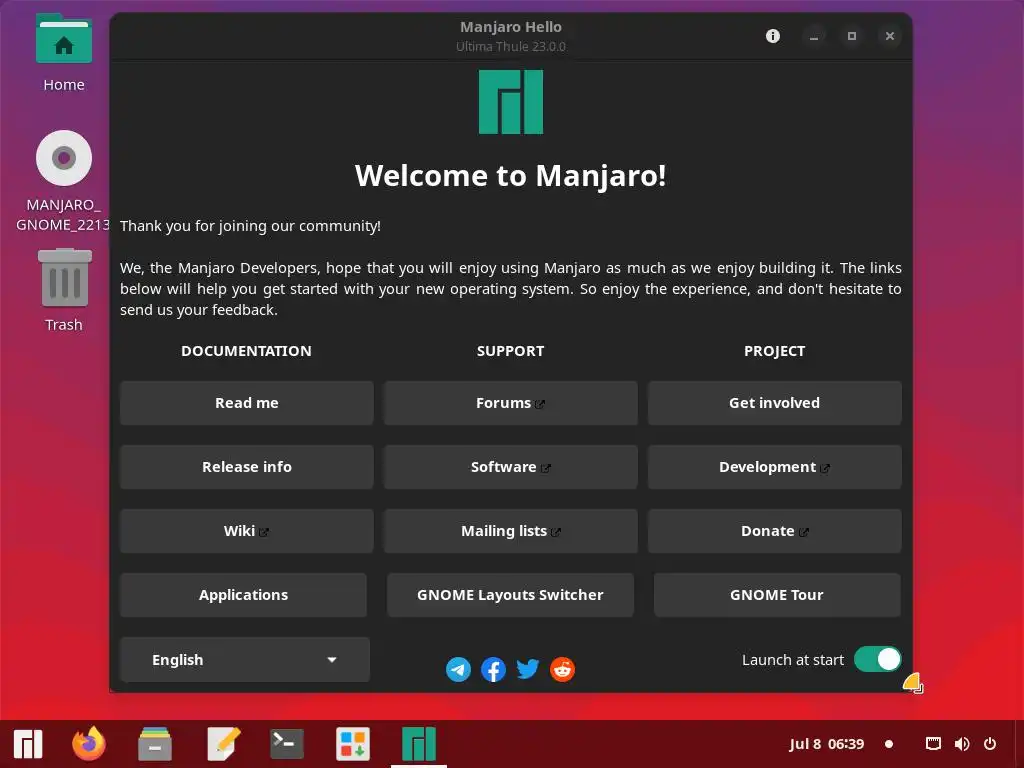Expand the English language dropdown
The width and height of the screenshot is (1024, 768).
coord(245,660)
